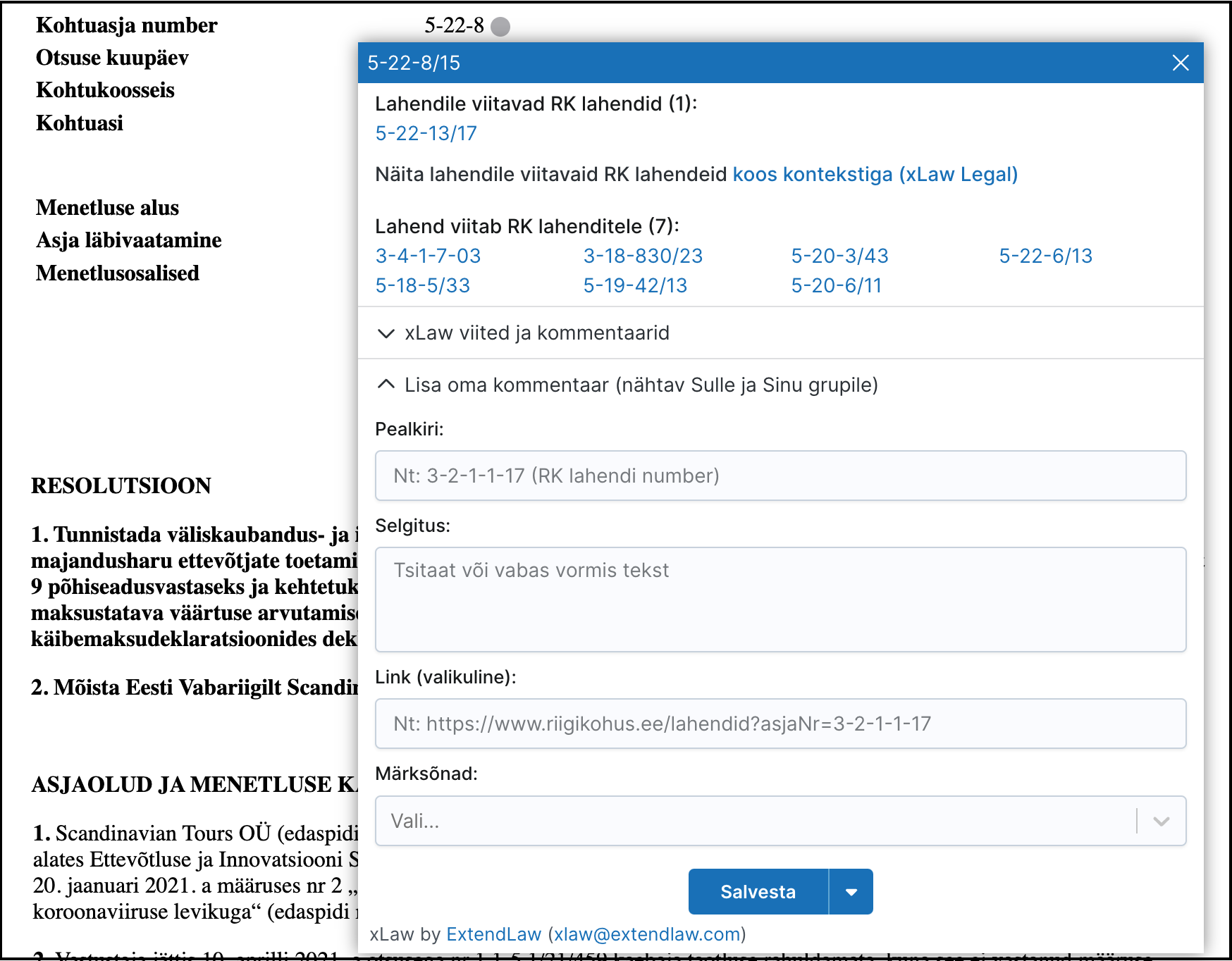
Task: Open the Märksõnad dropdown
Action: click(780, 821)
